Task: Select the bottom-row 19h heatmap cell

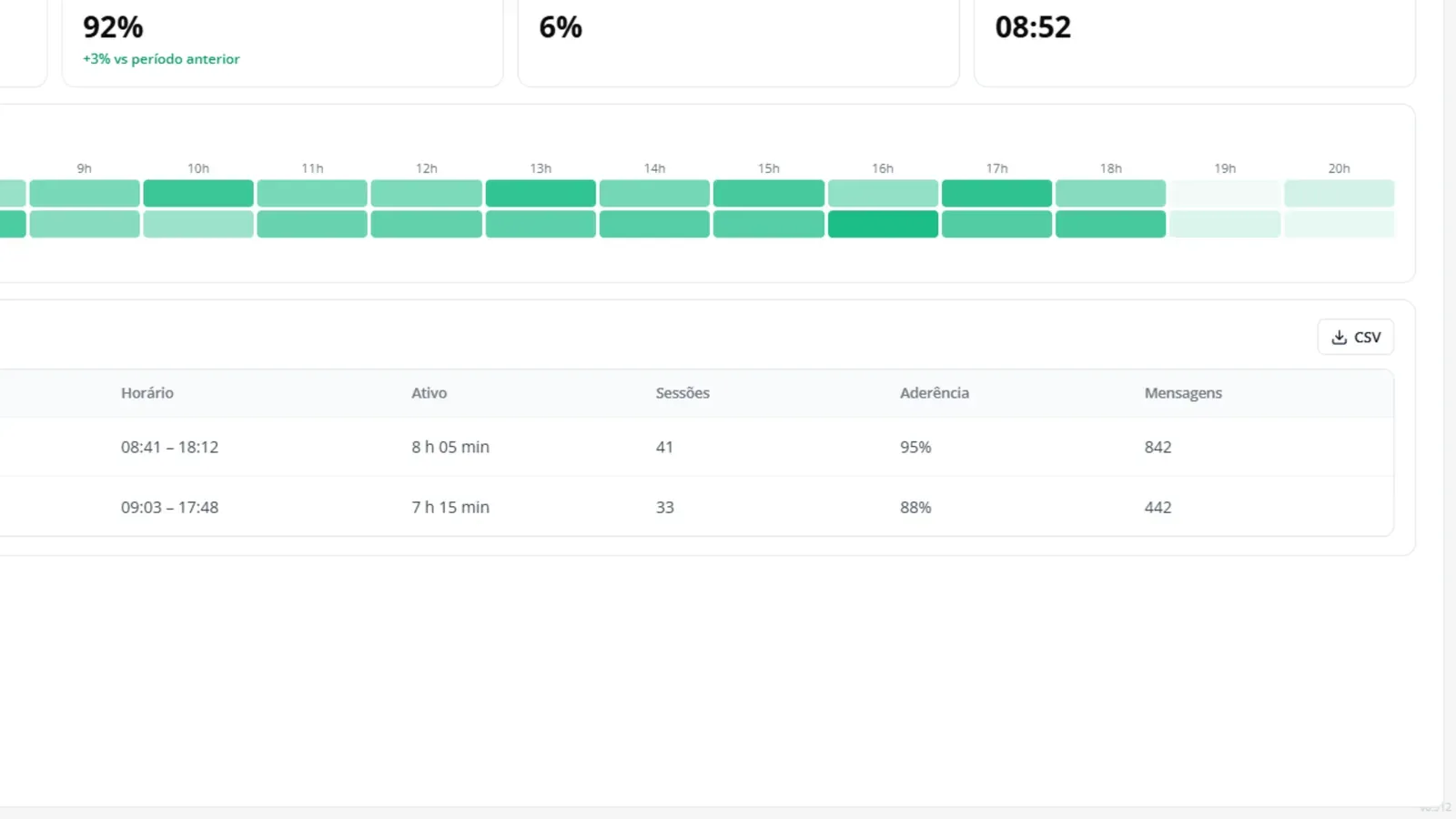Action: [x=1225, y=224]
